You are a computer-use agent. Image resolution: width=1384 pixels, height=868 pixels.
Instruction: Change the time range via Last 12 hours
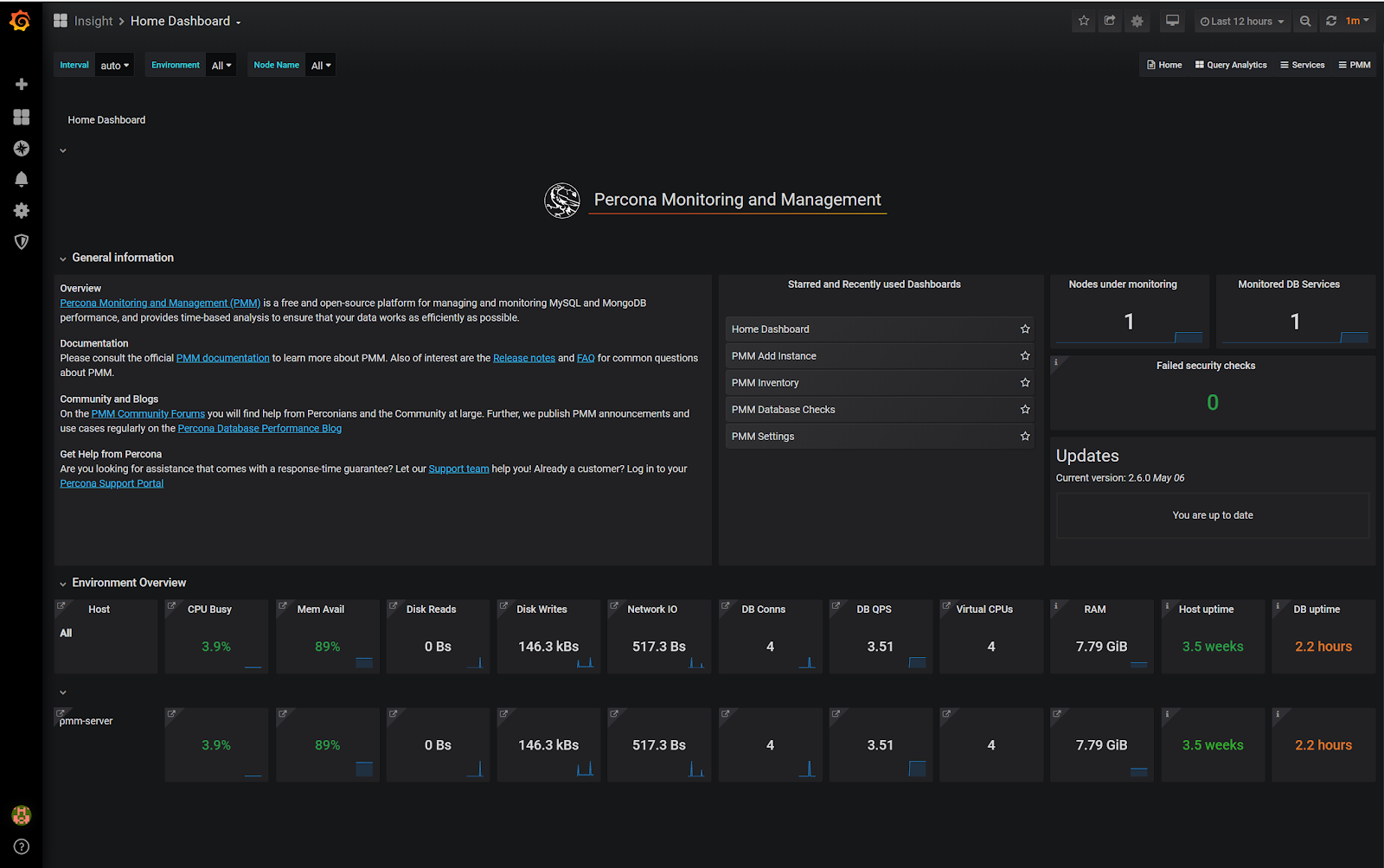[1242, 21]
